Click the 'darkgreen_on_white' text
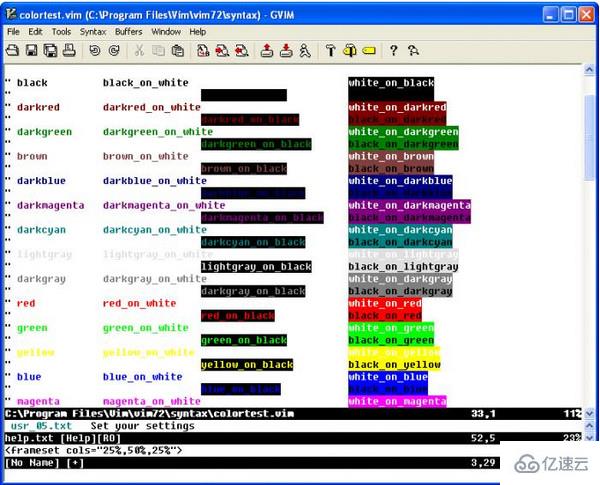The image size is (600, 485). coord(158,132)
